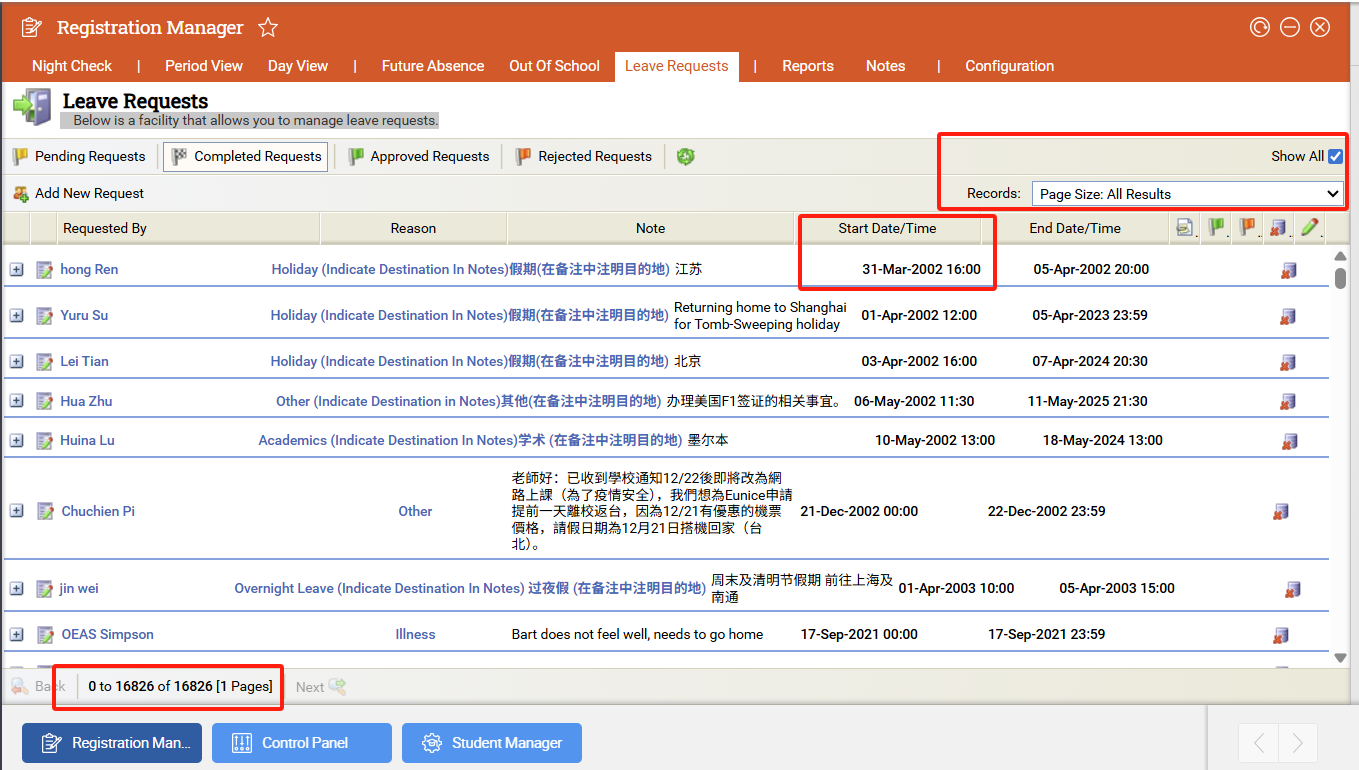Open the Night Check tab

[x=72, y=66]
